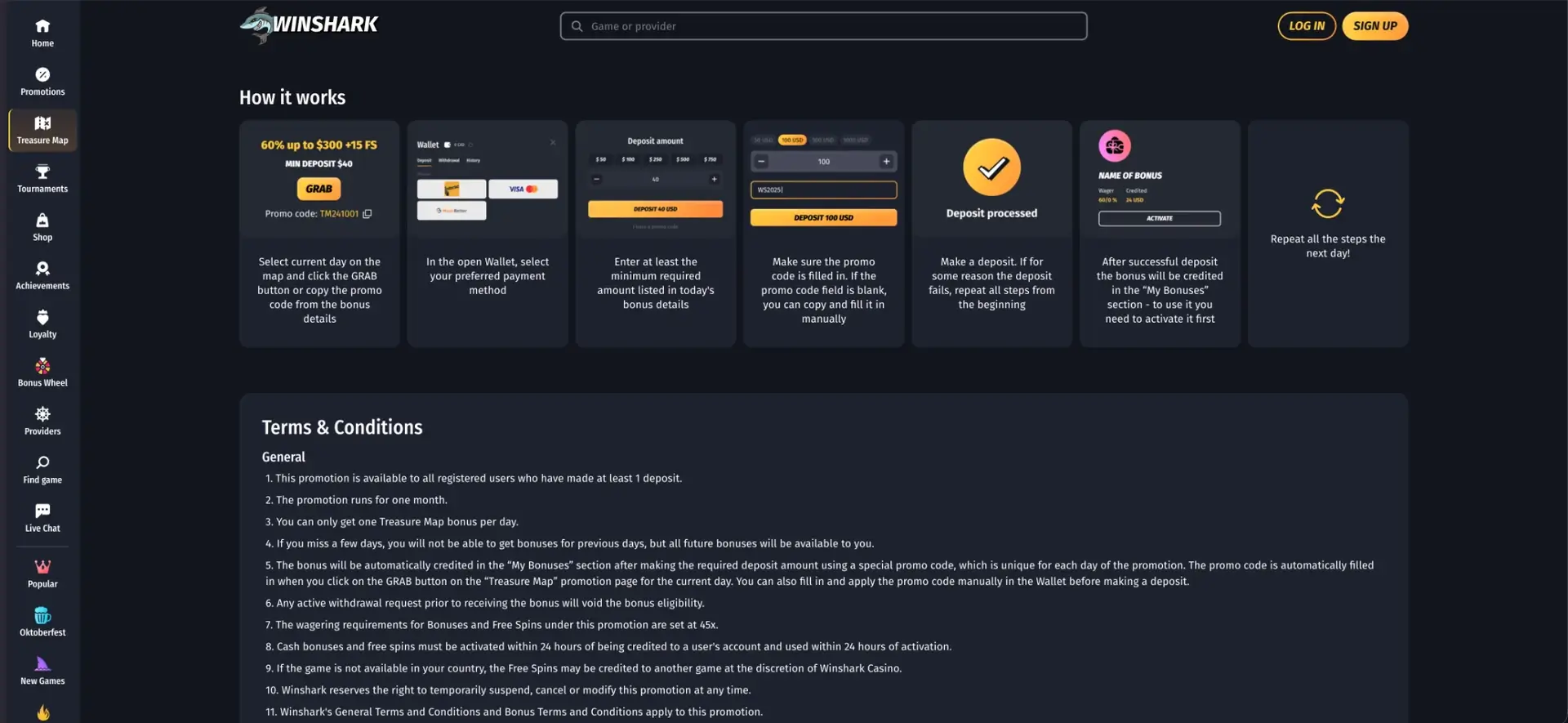Click DEPOSIT 100 USD button

(x=823, y=217)
